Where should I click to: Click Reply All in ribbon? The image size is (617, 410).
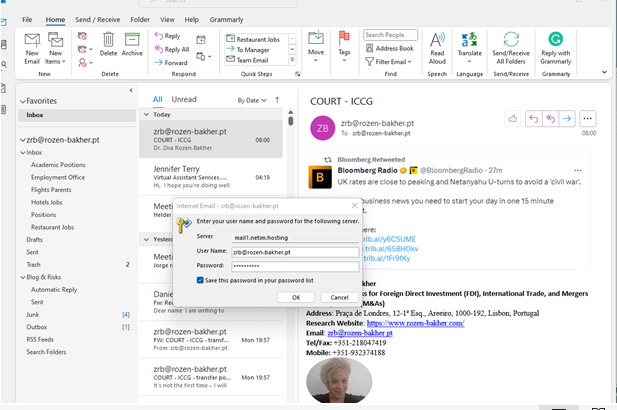(x=172, y=49)
